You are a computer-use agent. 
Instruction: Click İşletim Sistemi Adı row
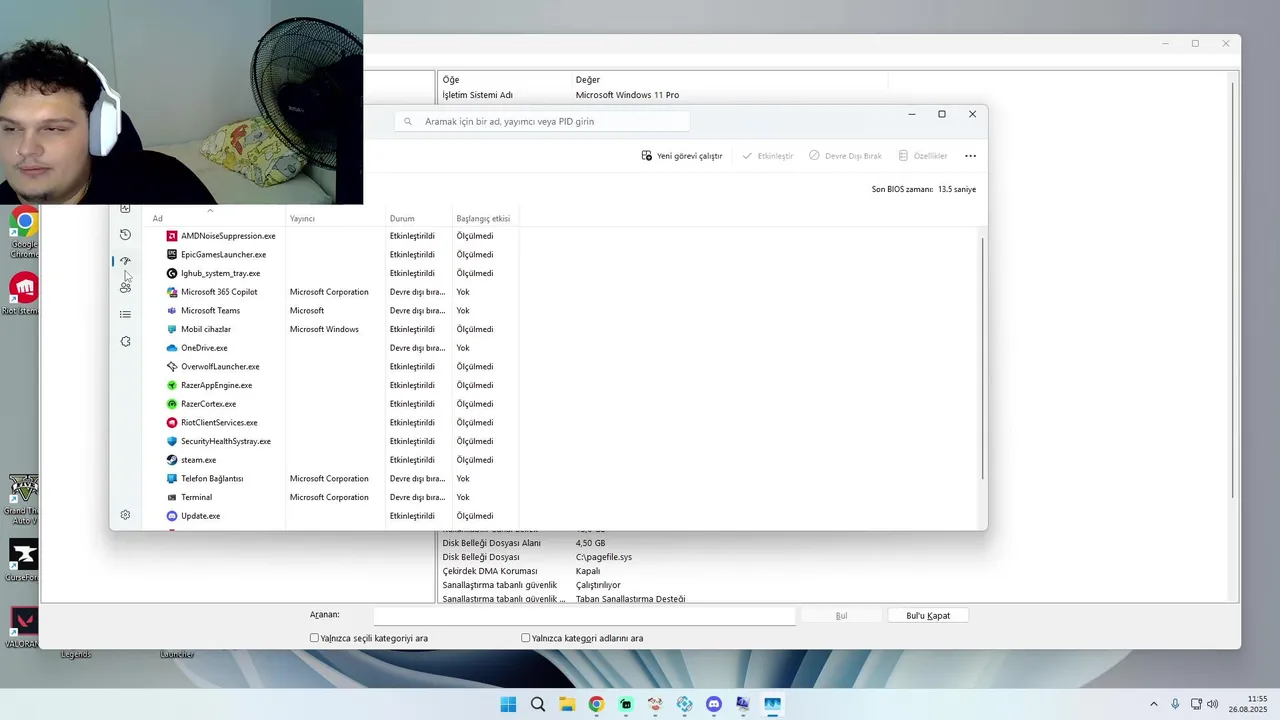click(836, 95)
